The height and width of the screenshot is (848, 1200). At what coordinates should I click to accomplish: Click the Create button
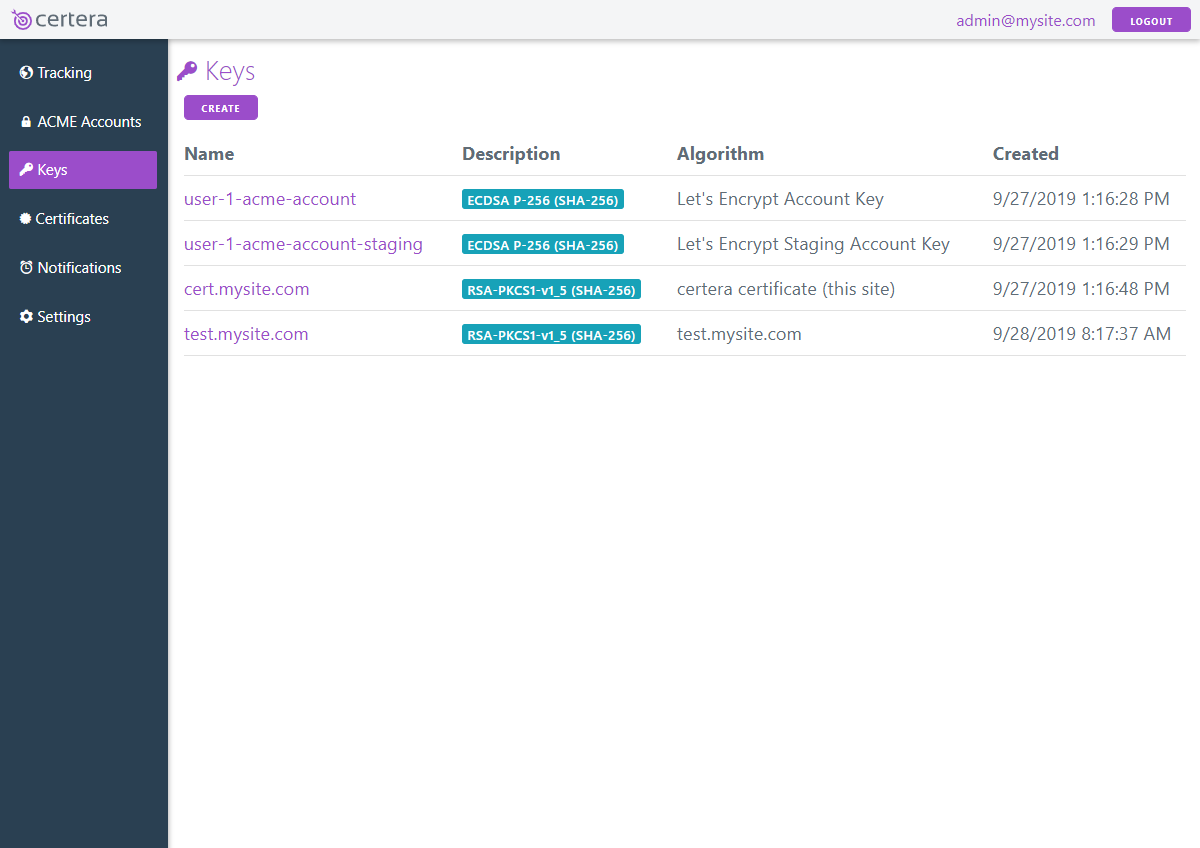point(221,108)
